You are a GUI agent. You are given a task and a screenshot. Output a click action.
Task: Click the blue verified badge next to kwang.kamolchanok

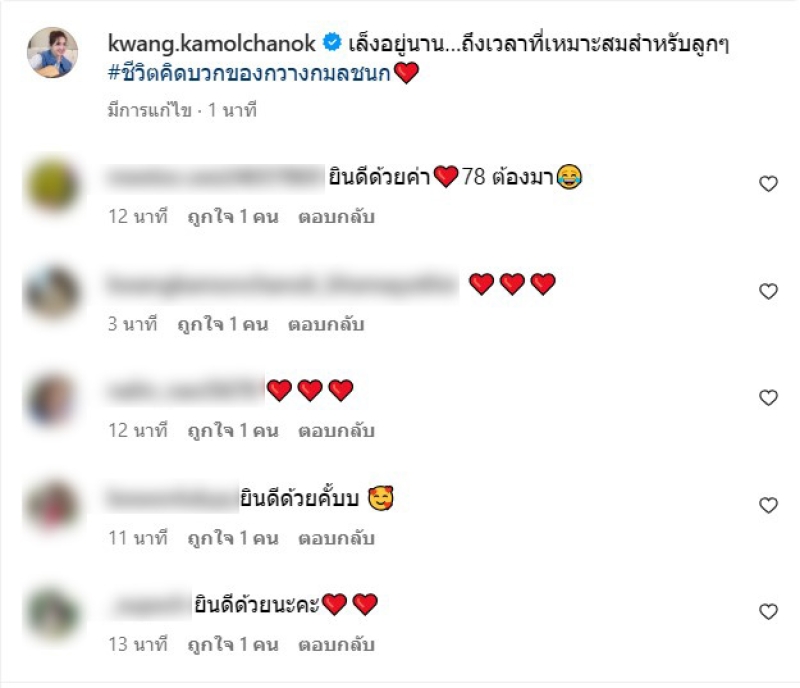coord(332,43)
